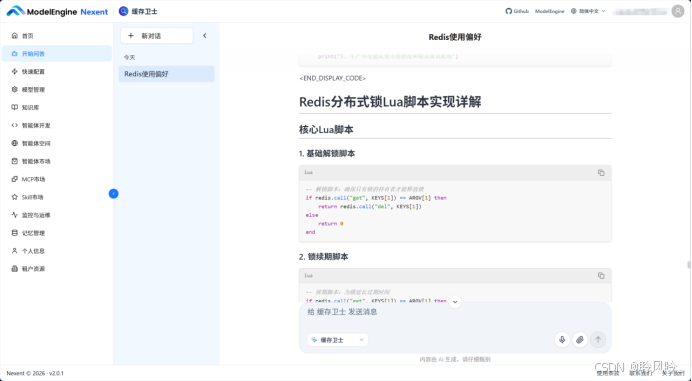The width and height of the screenshot is (692, 381).
Task: Click the home icon beside 首页
Action: [x=15, y=36]
